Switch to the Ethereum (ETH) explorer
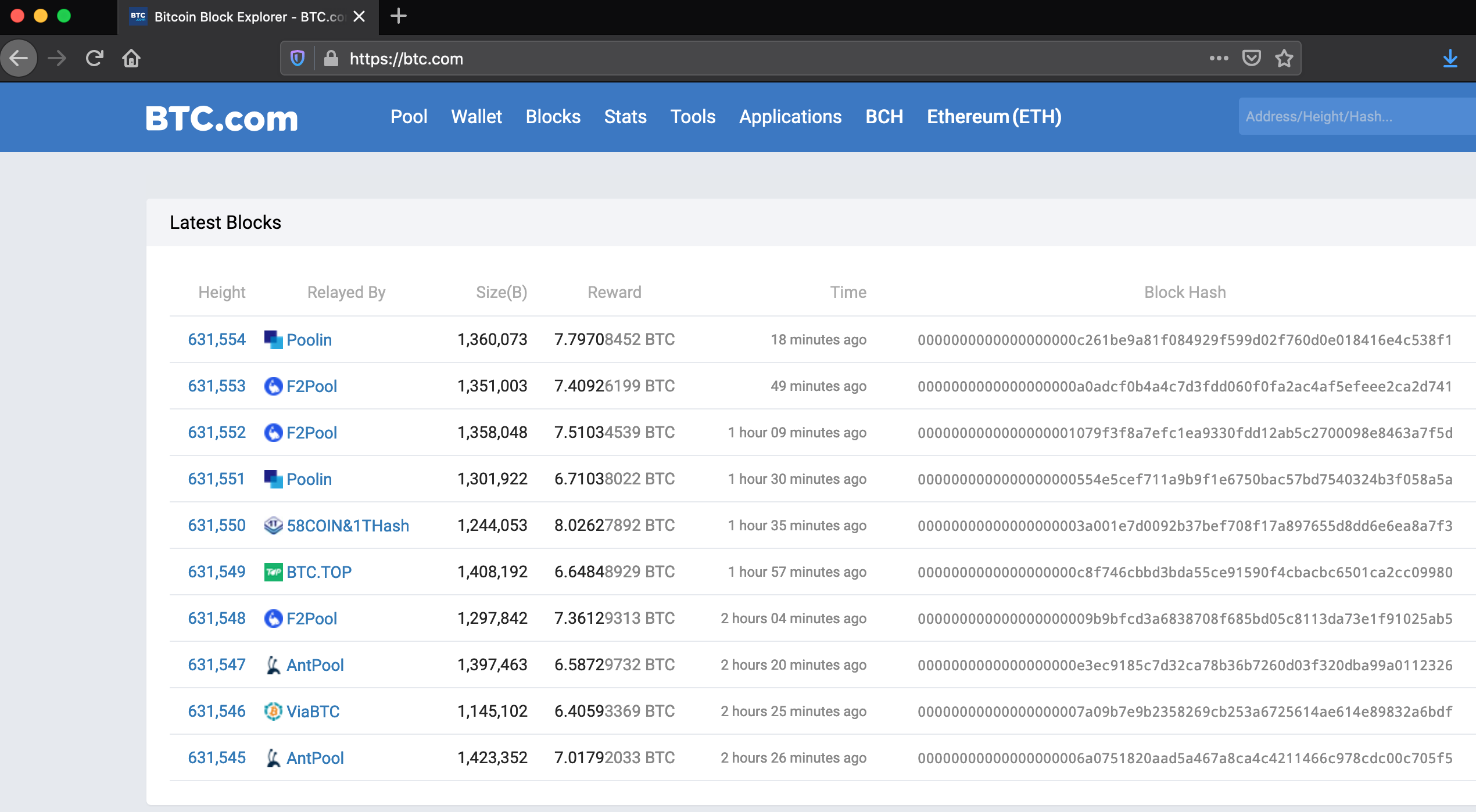This screenshot has width=1476, height=812. (x=994, y=117)
